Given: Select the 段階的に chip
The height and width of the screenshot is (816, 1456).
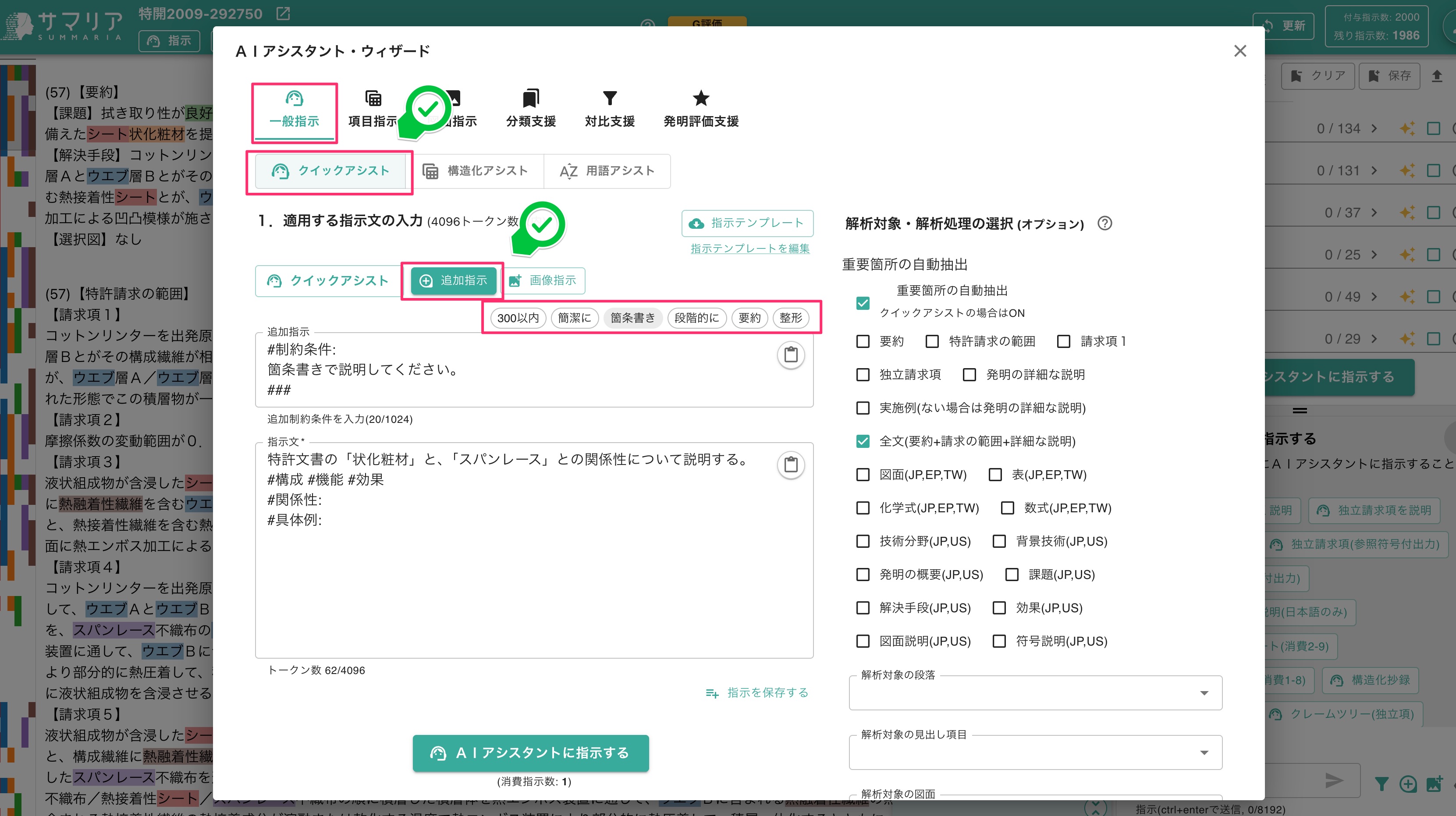Looking at the screenshot, I should click(696, 318).
